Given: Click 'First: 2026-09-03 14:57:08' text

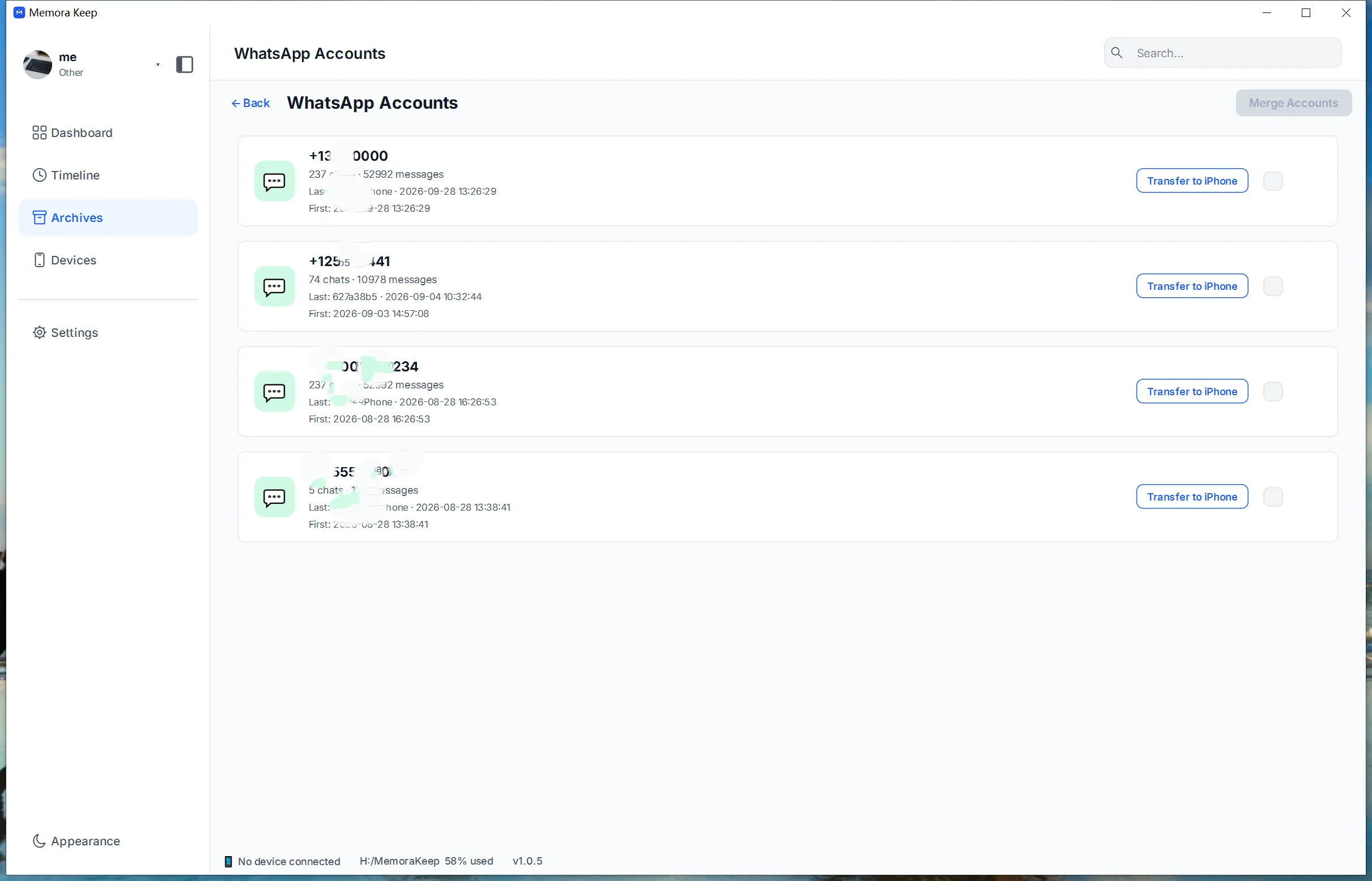Looking at the screenshot, I should pyautogui.click(x=369, y=314).
